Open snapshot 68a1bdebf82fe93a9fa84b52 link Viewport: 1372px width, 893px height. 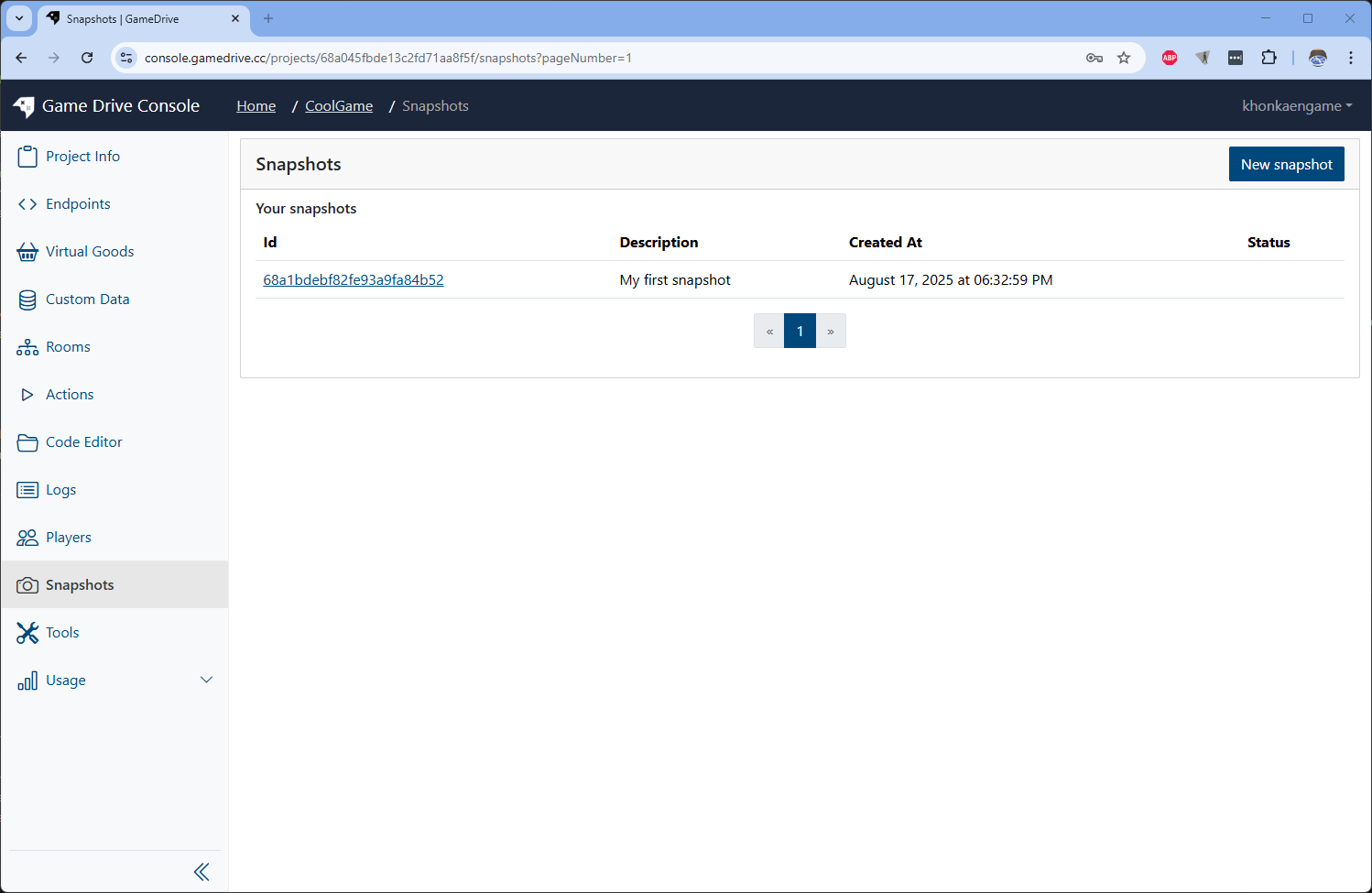[x=354, y=280]
